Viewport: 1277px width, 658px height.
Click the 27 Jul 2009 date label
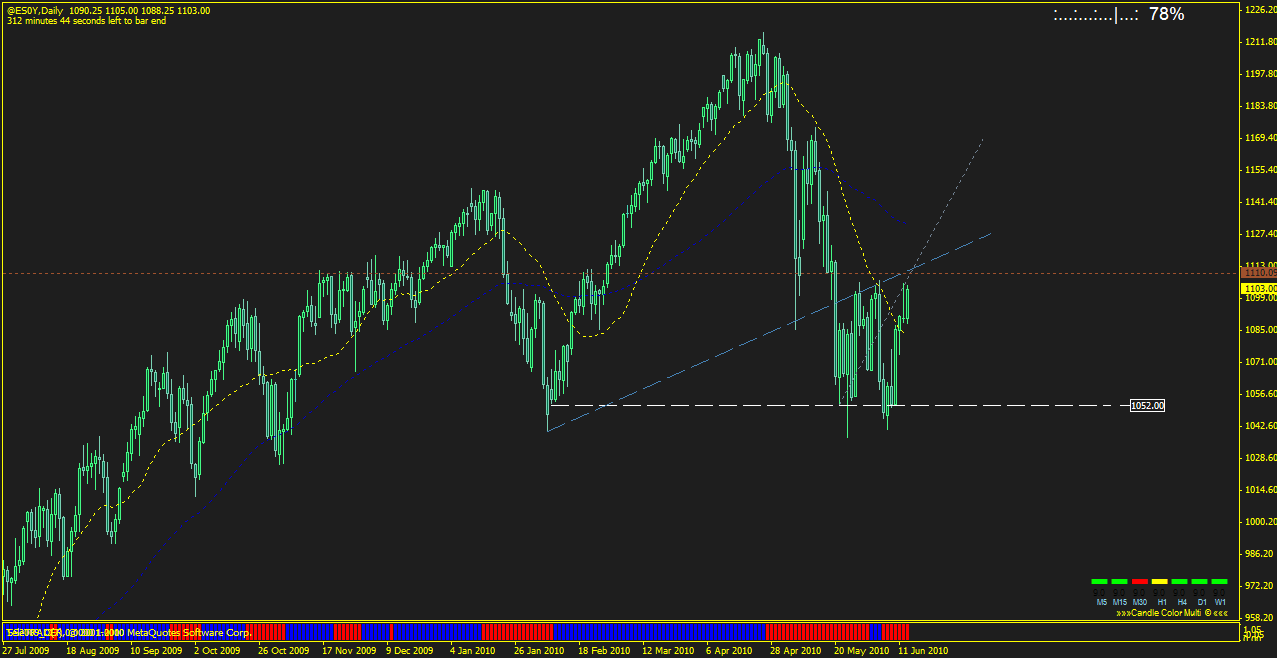pos(26,650)
